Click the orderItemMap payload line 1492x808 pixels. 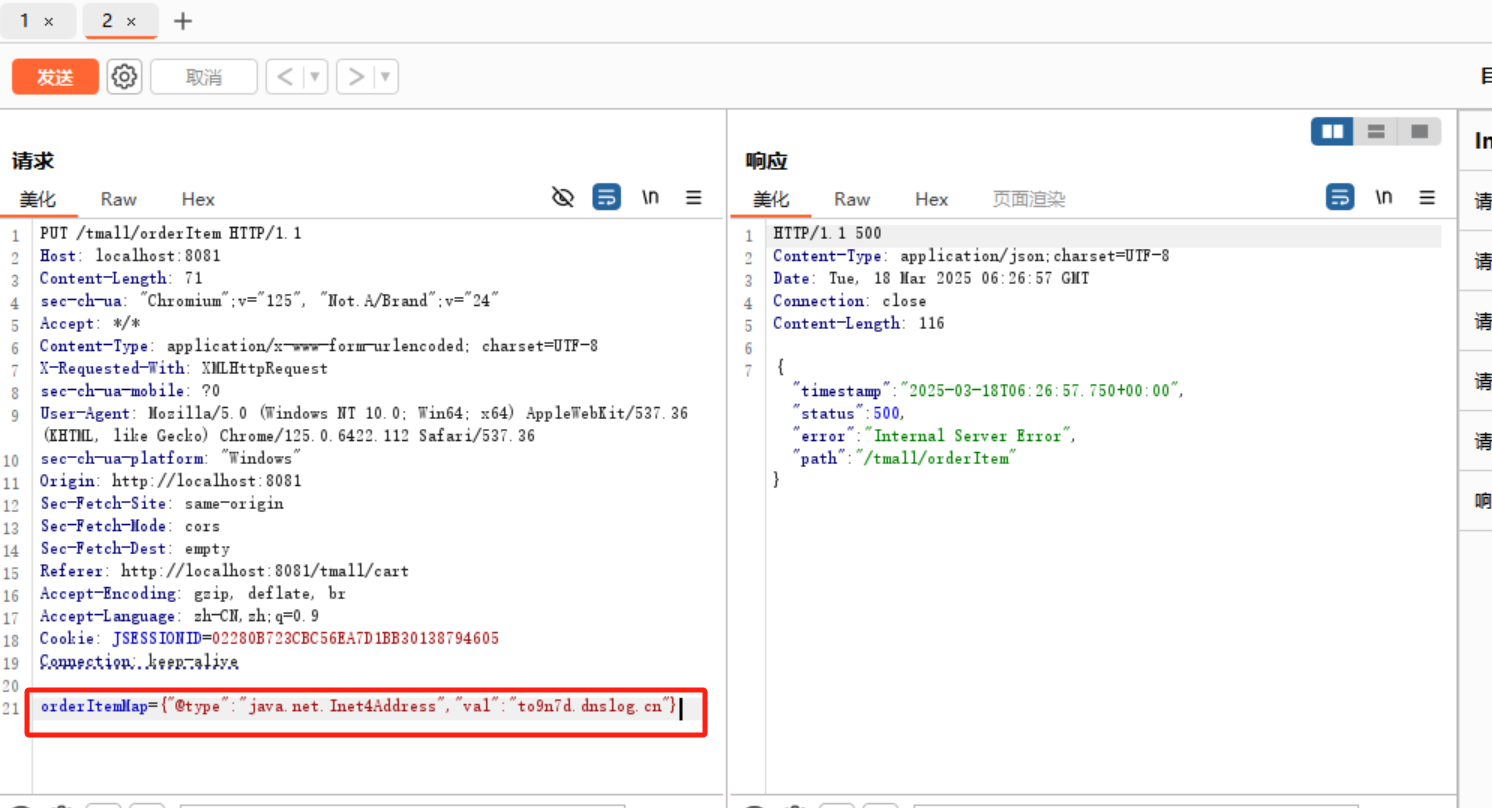pyautogui.click(x=358, y=707)
